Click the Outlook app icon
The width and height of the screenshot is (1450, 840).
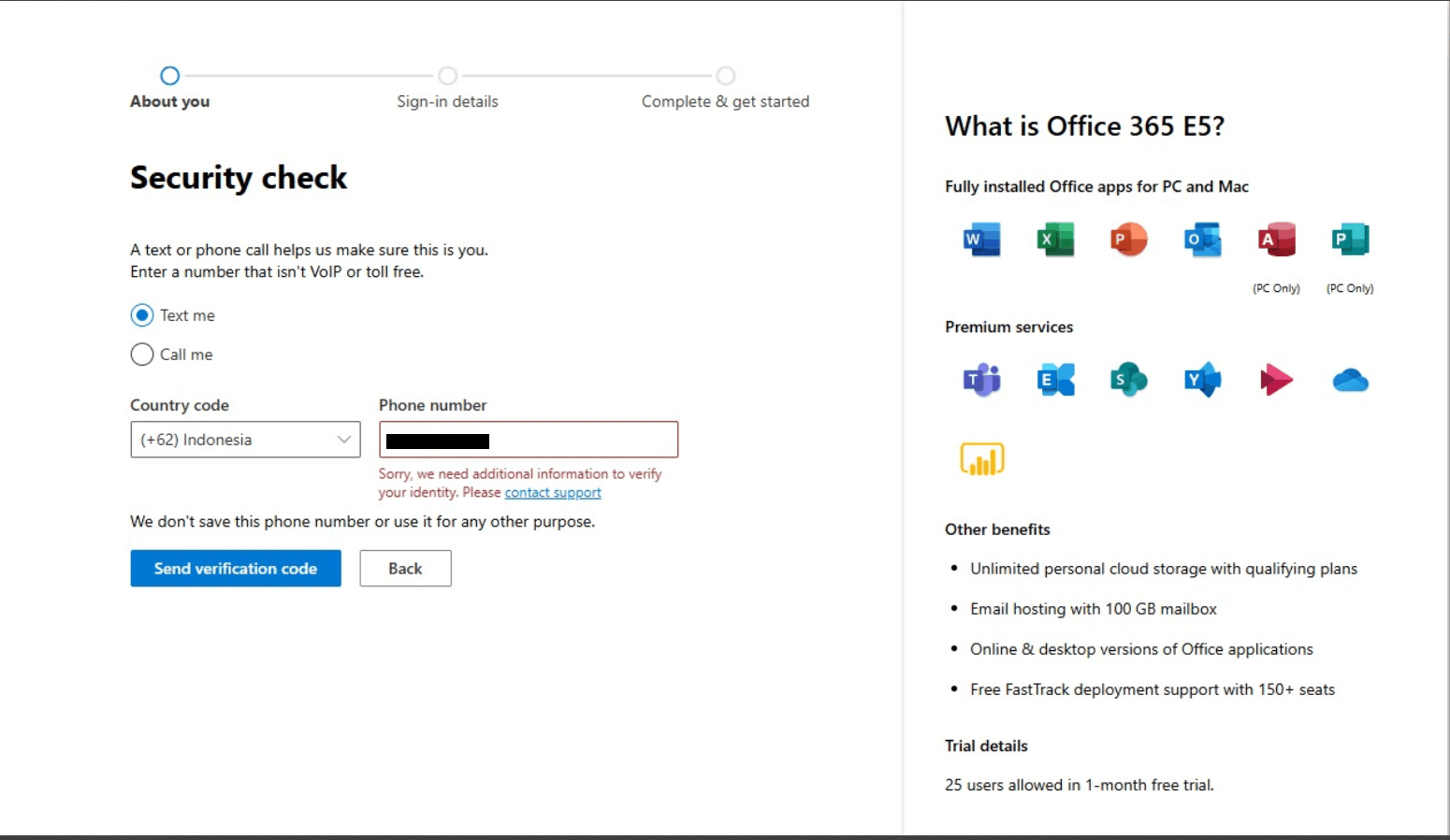(1203, 239)
